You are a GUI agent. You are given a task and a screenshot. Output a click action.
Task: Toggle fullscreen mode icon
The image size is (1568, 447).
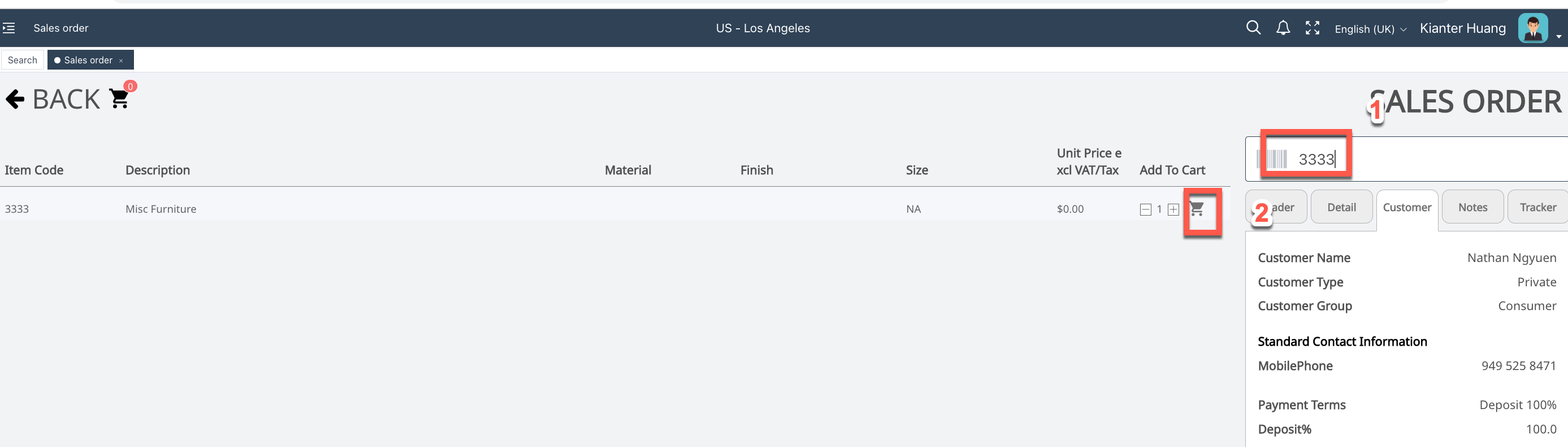tap(1313, 28)
